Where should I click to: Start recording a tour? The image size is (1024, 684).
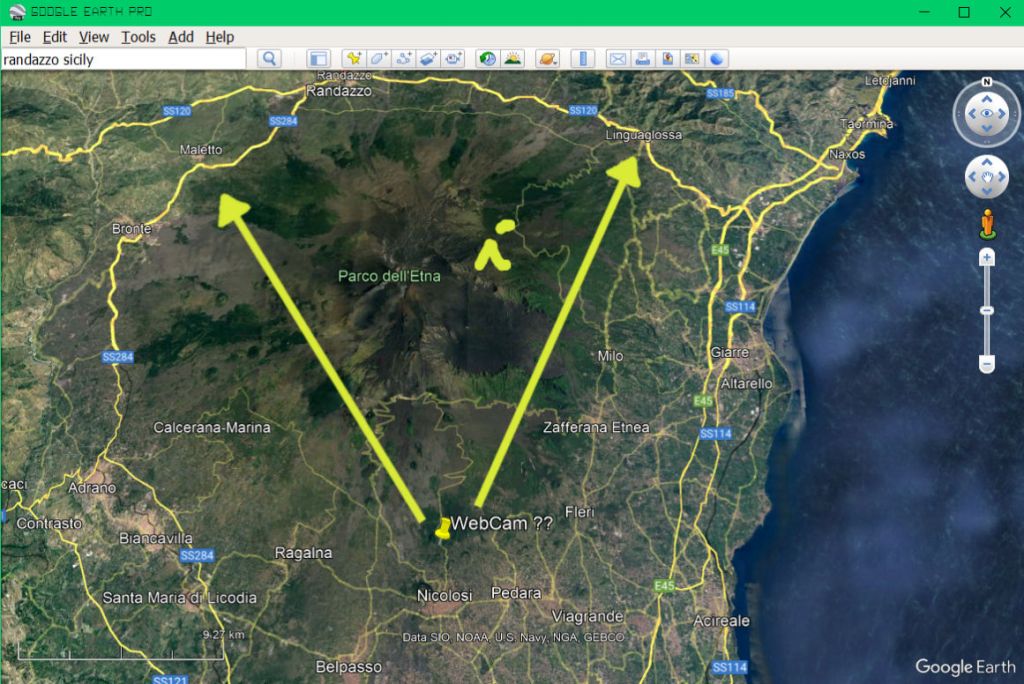coord(455,59)
